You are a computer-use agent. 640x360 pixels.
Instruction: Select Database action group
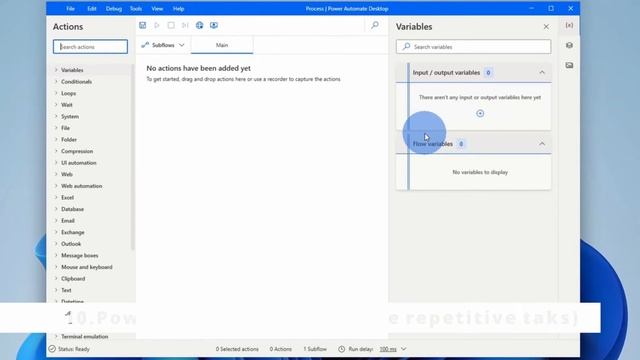72,209
